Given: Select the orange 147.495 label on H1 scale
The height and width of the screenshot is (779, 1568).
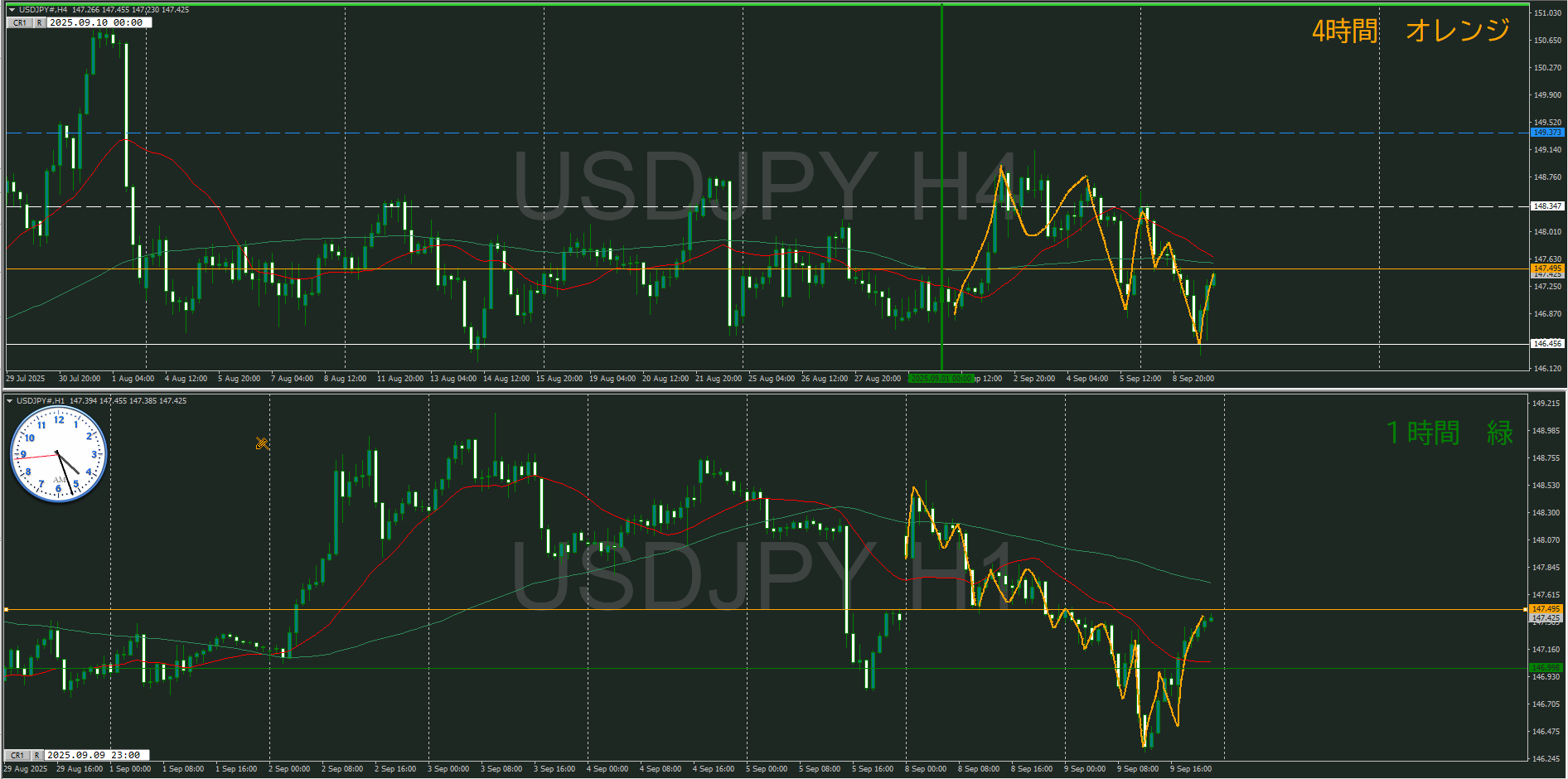Looking at the screenshot, I should coord(1546,609).
